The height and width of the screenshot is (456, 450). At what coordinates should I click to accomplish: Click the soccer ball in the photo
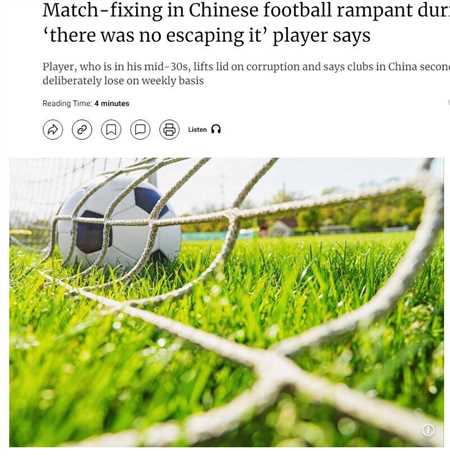point(119,222)
